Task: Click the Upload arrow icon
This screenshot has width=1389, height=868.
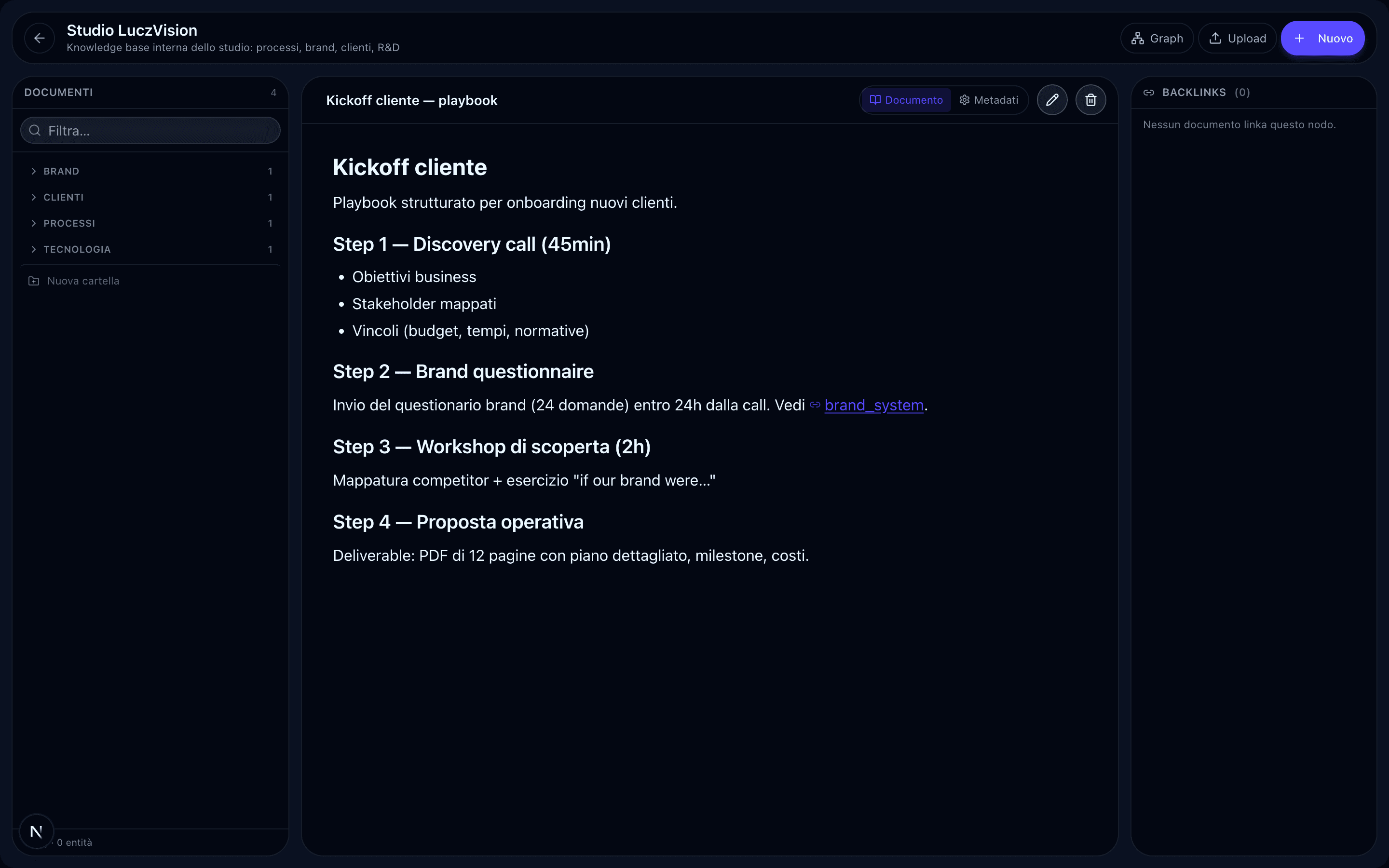Action: coord(1215,39)
